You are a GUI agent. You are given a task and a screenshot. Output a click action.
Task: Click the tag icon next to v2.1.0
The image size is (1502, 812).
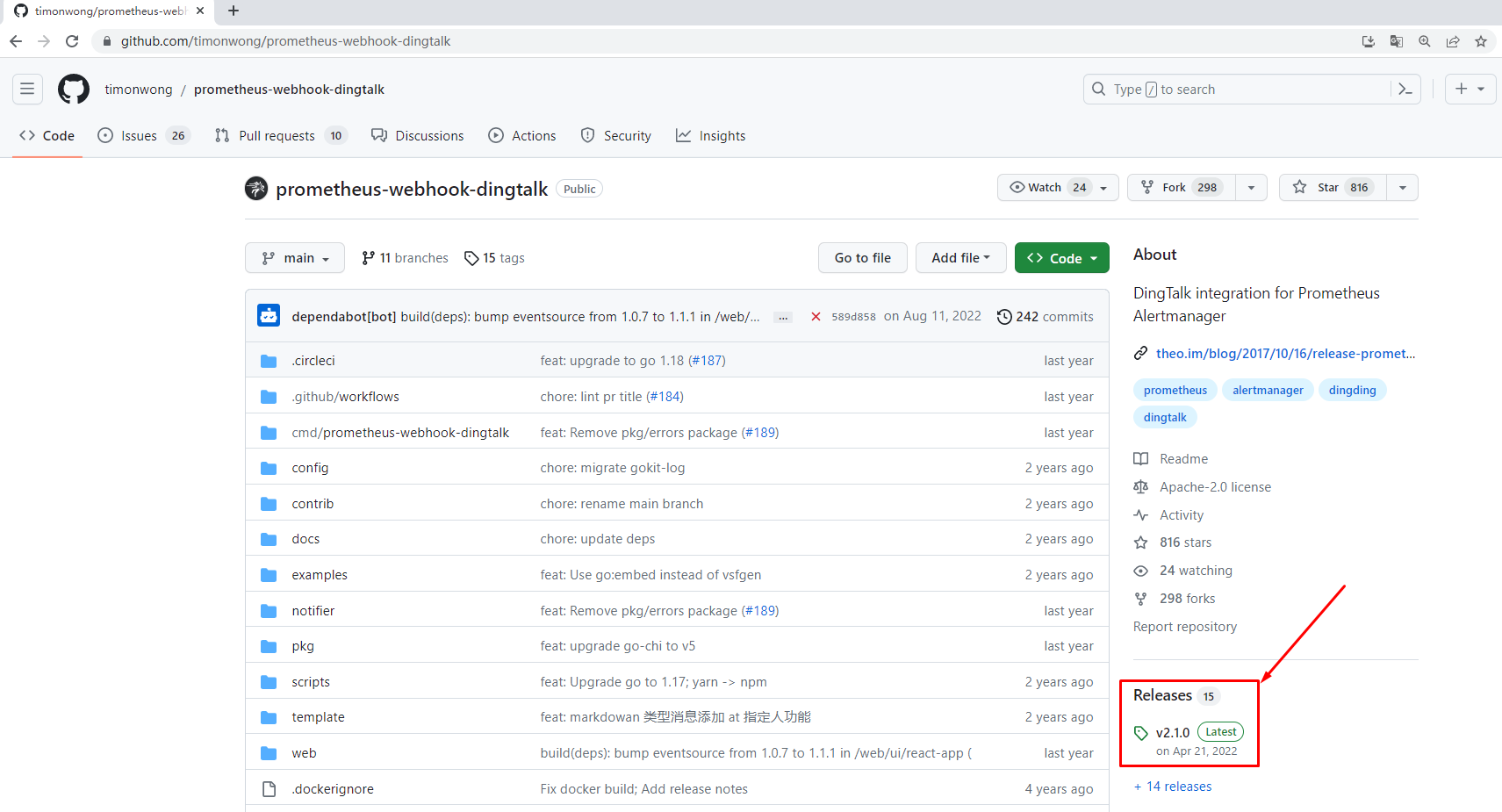pyautogui.click(x=1141, y=733)
